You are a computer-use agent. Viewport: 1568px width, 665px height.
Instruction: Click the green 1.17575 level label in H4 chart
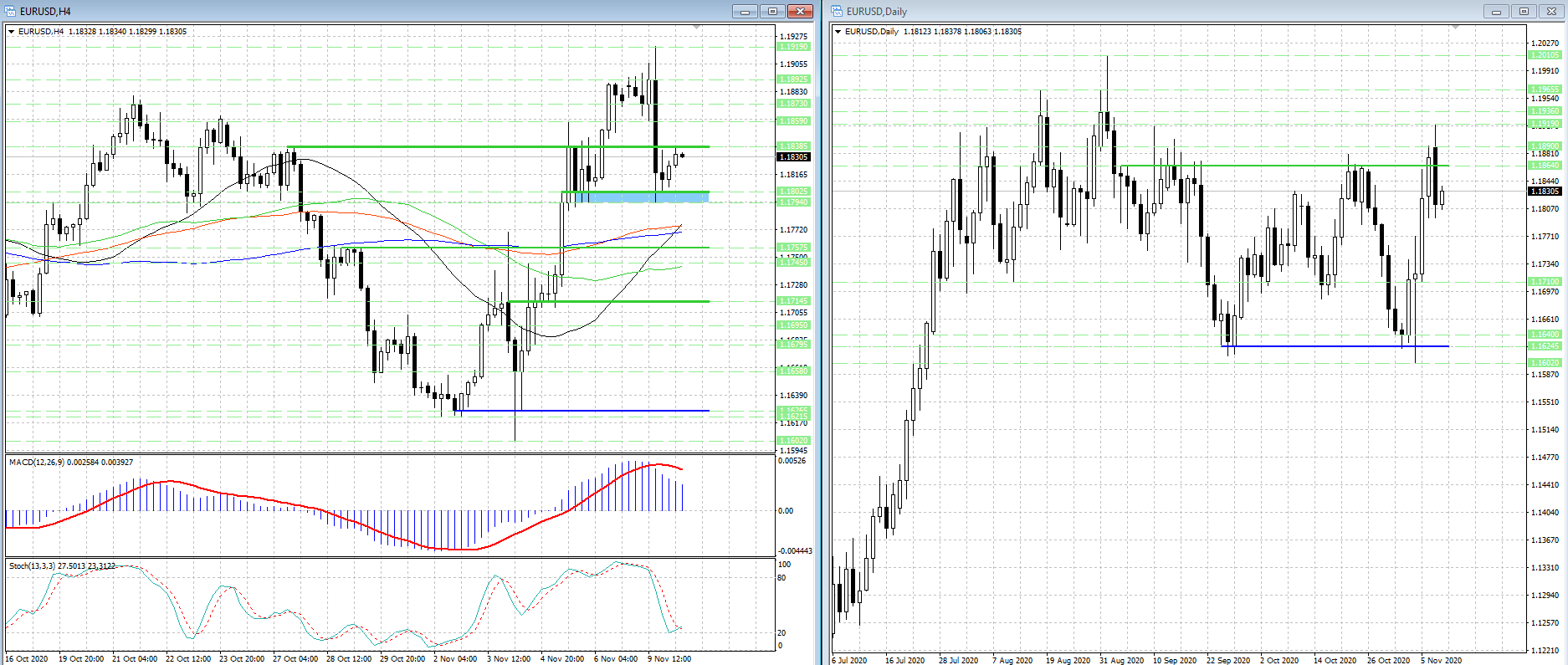coord(794,248)
